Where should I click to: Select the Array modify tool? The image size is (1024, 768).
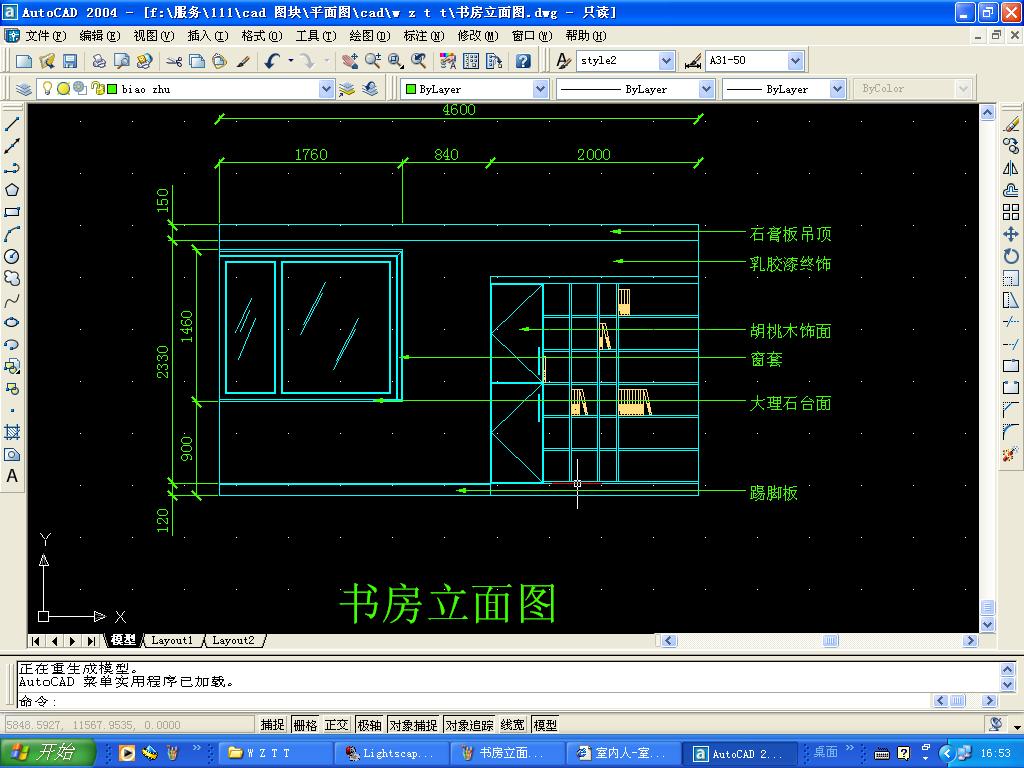tap(1011, 212)
